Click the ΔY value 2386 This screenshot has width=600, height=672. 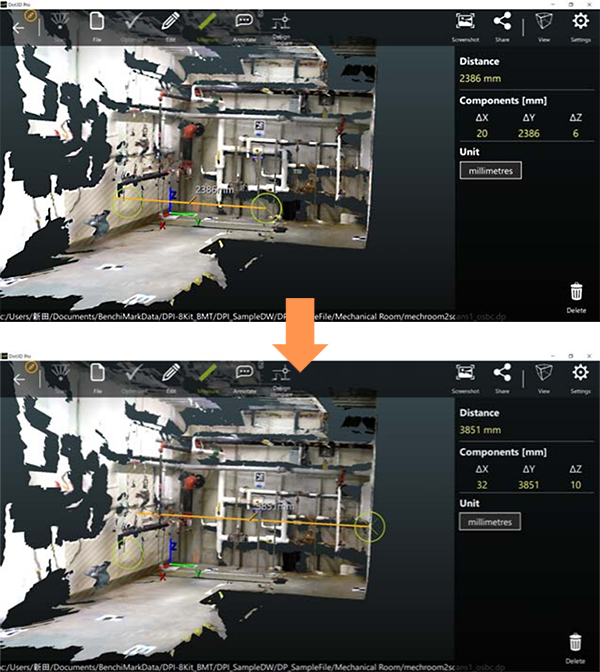tap(528, 133)
